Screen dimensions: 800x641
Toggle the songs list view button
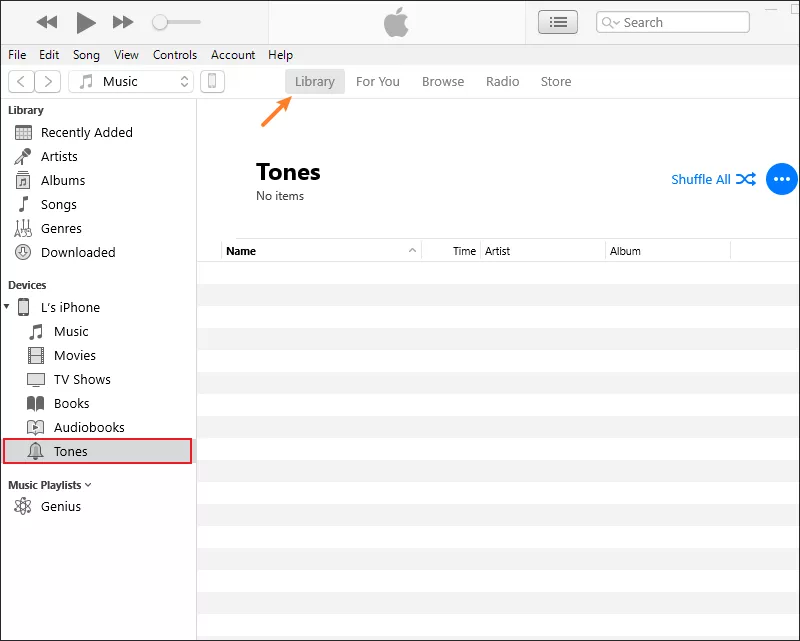[x=557, y=21]
